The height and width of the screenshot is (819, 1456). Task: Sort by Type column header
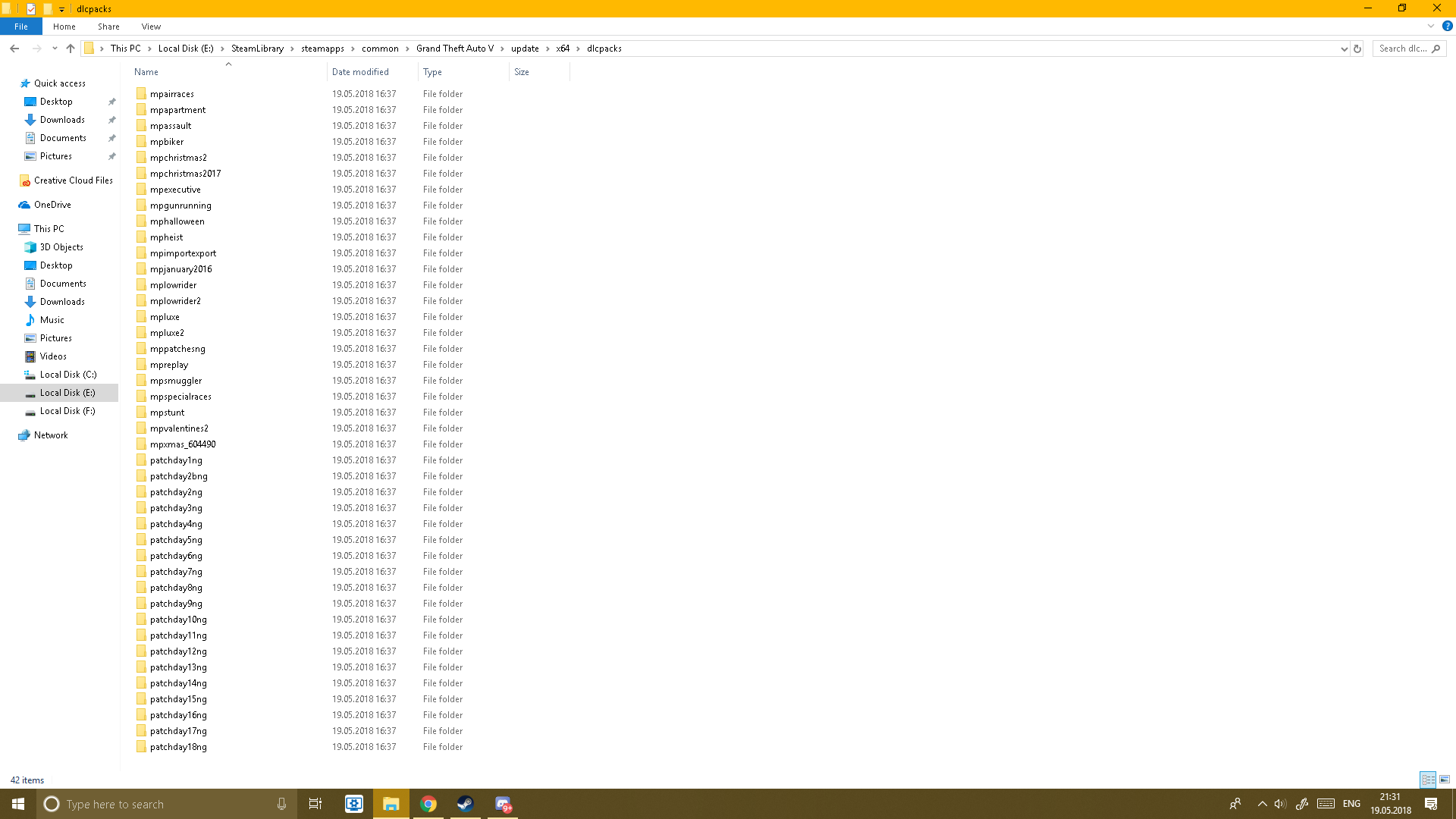coord(463,72)
